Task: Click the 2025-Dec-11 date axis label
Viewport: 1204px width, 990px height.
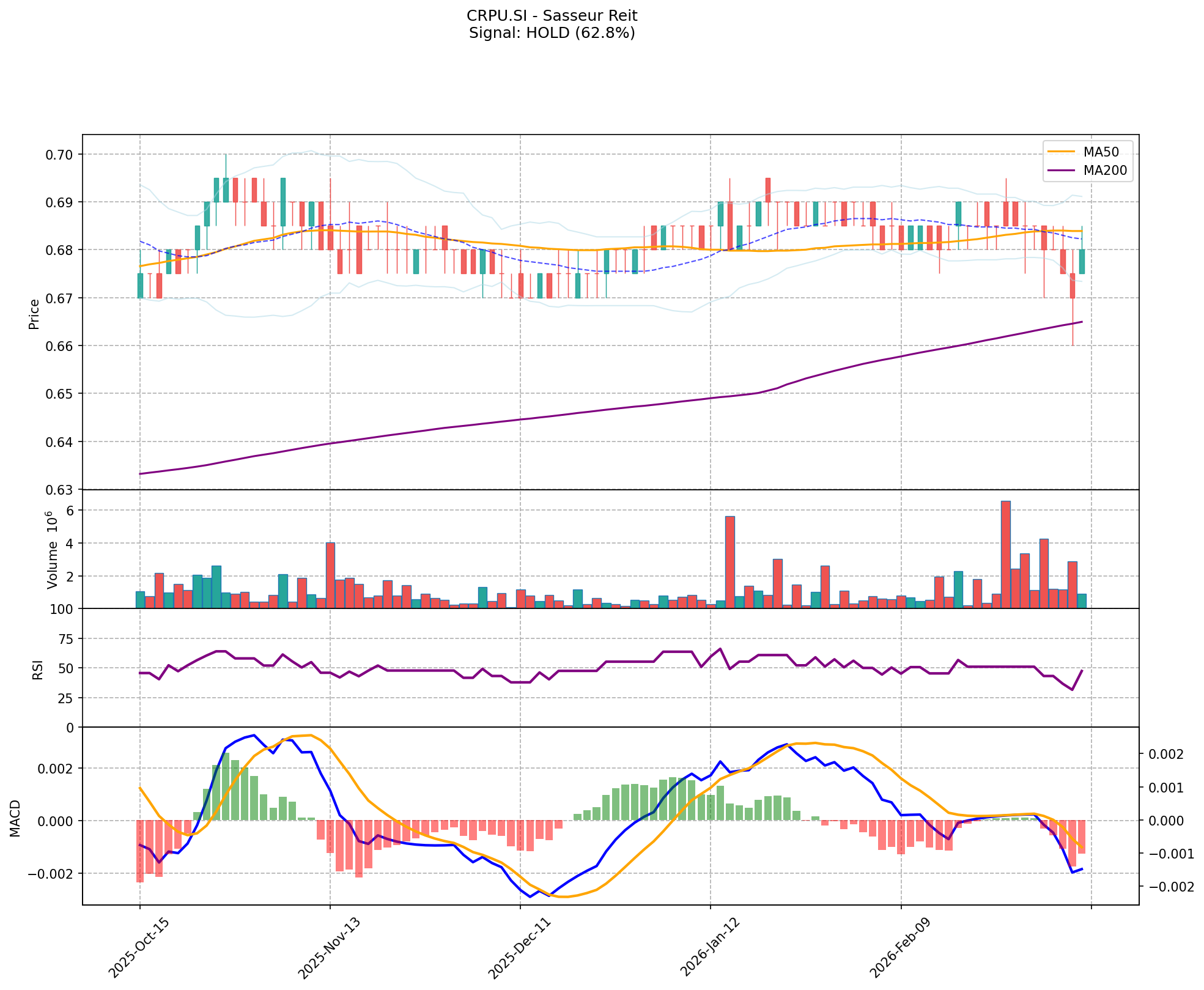Action: [519, 948]
